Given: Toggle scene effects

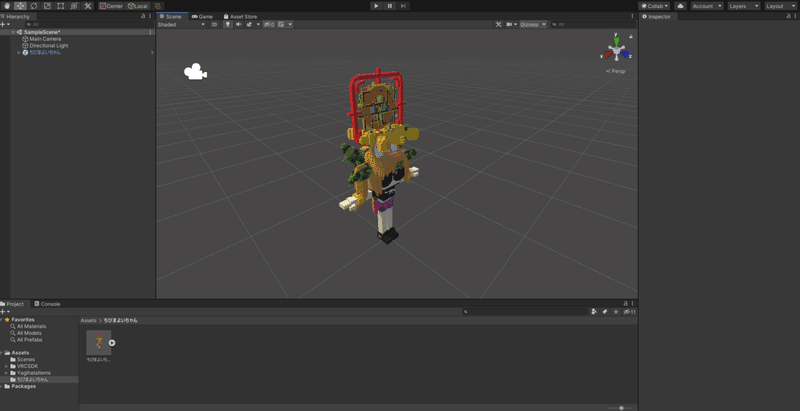Looking at the screenshot, I should pyautogui.click(x=249, y=24).
